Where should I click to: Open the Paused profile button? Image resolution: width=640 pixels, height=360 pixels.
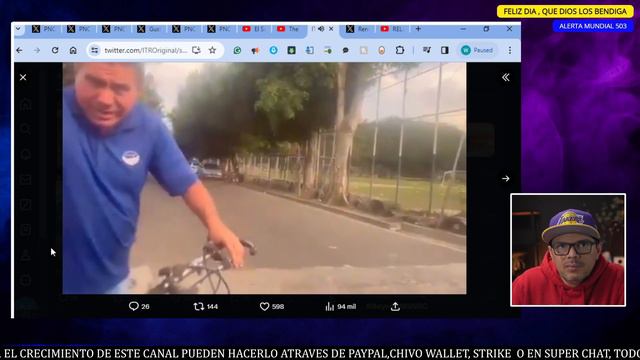(x=477, y=50)
